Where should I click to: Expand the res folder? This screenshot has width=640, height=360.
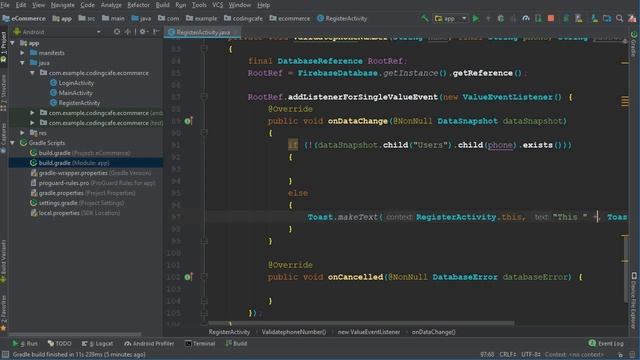22,133
